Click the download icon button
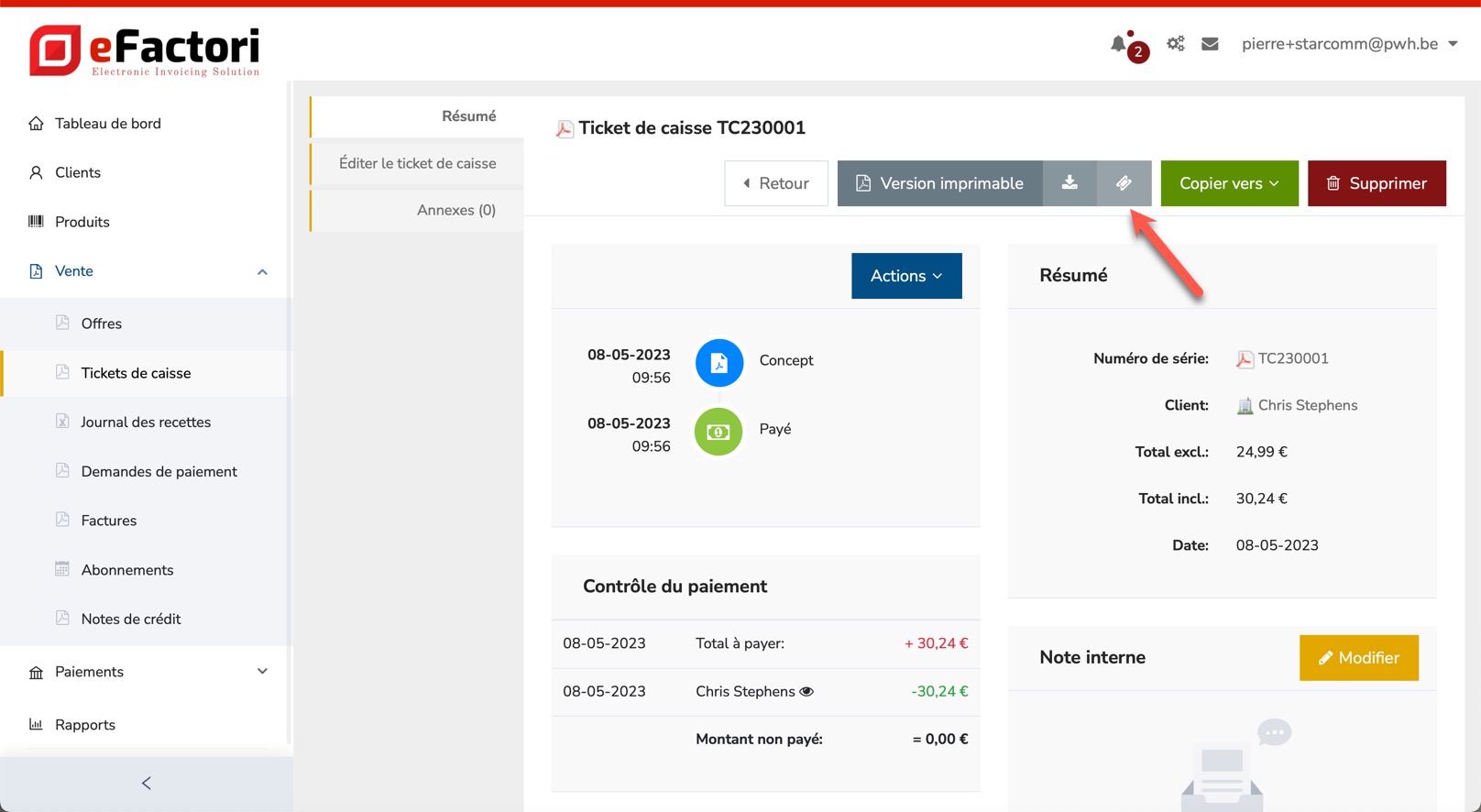1481x812 pixels. (x=1070, y=183)
